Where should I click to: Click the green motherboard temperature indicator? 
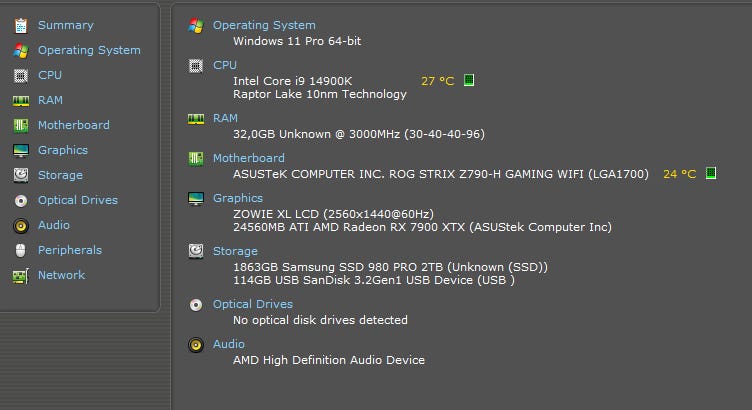point(711,173)
